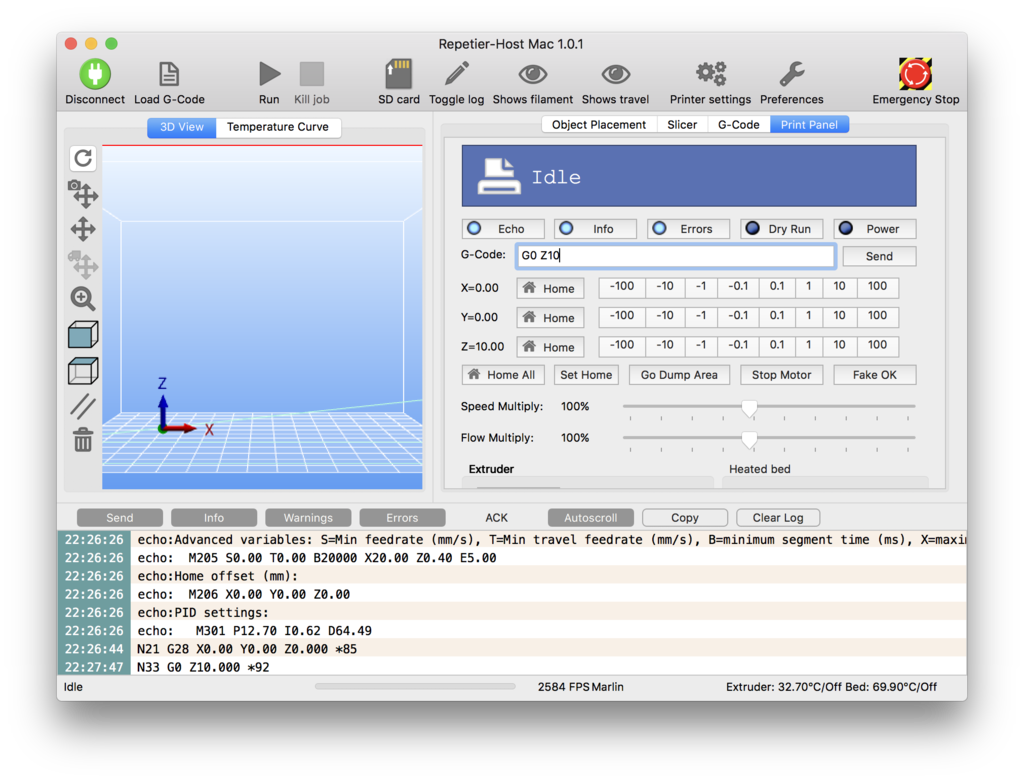Open the Slicer tab

click(682, 125)
